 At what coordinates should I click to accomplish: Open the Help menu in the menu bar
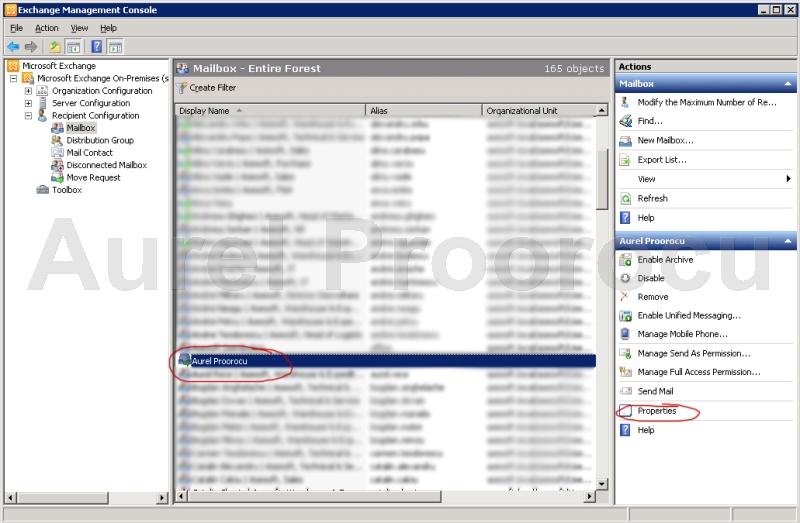(108, 28)
